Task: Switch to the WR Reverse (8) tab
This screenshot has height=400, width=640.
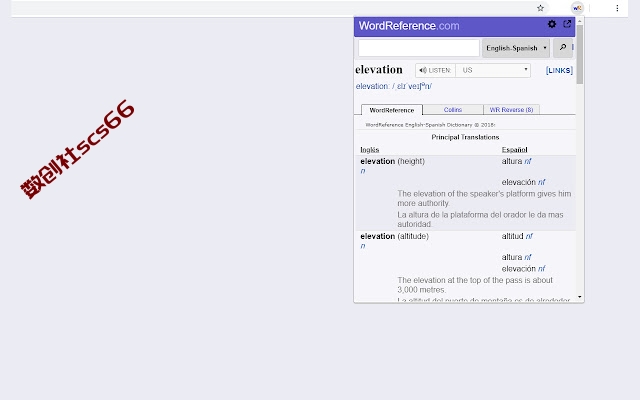Action: tap(511, 110)
